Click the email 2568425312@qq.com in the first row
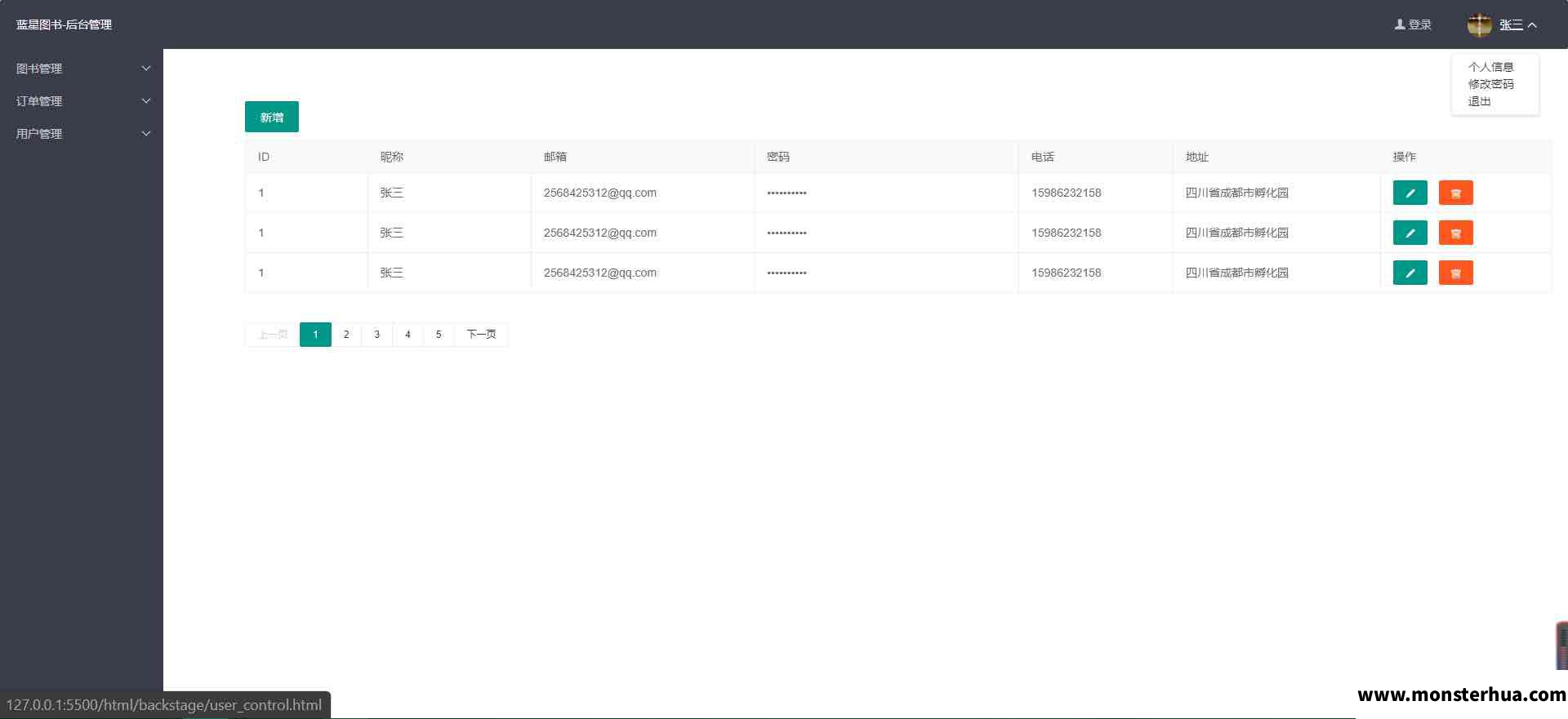1568x719 pixels. pos(600,193)
